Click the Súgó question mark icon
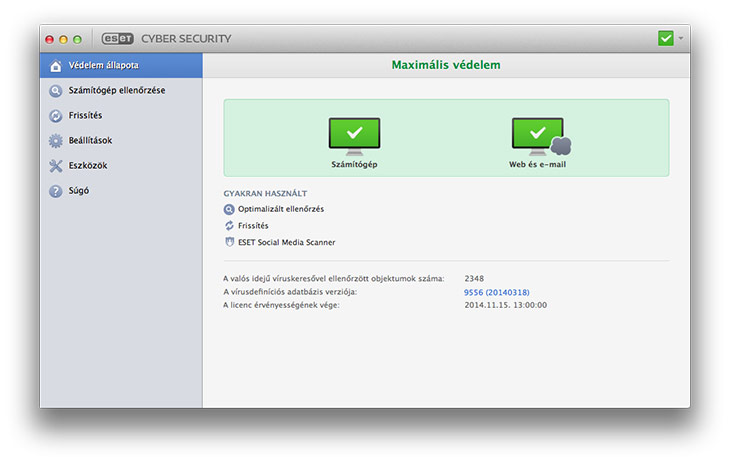Screen dimensions: 730x463 tap(56, 191)
